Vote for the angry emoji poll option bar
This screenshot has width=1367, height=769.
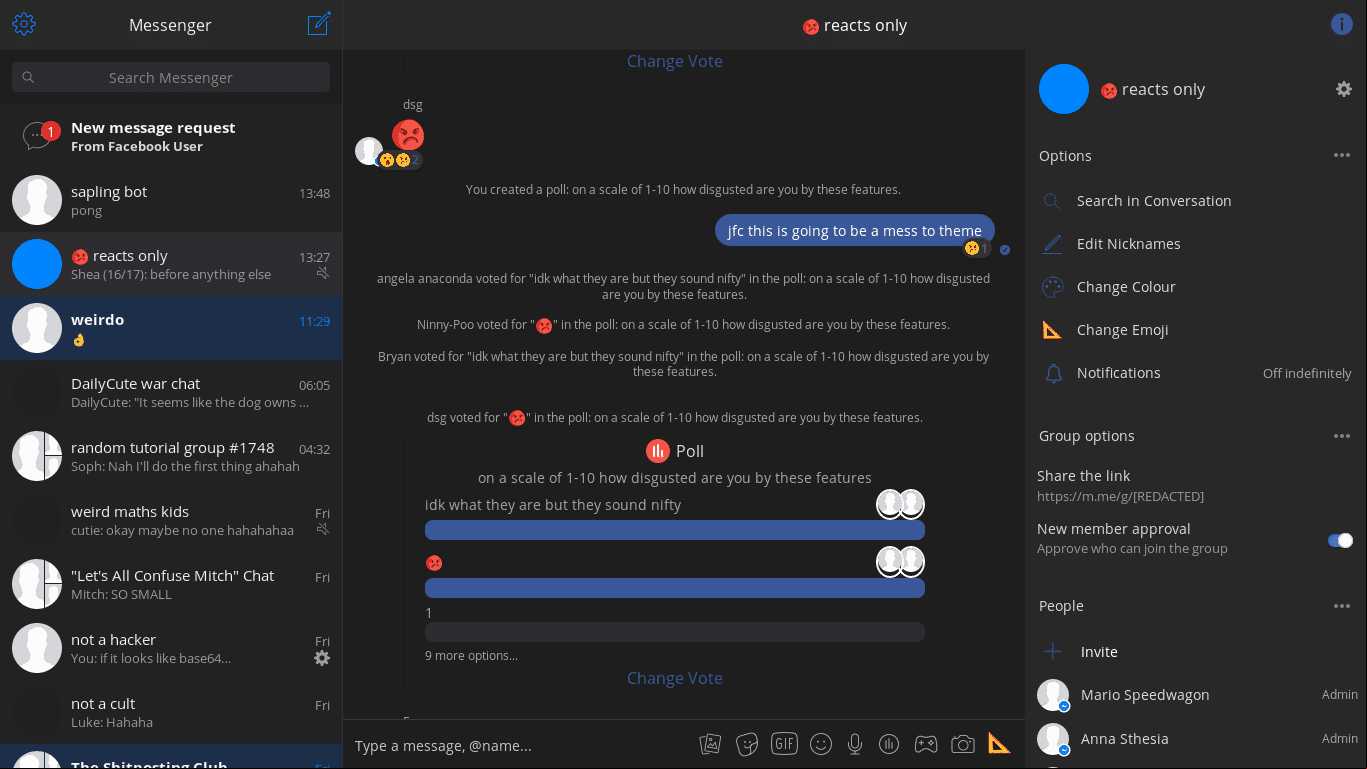pos(675,588)
